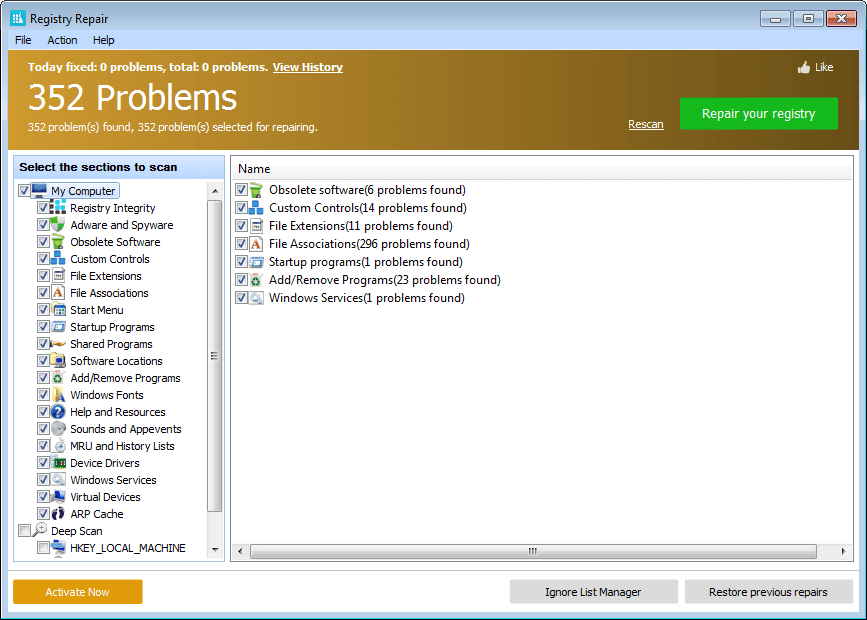The image size is (867, 620).
Task: Click the Deep Scan magnifier icon
Action: tap(39, 530)
